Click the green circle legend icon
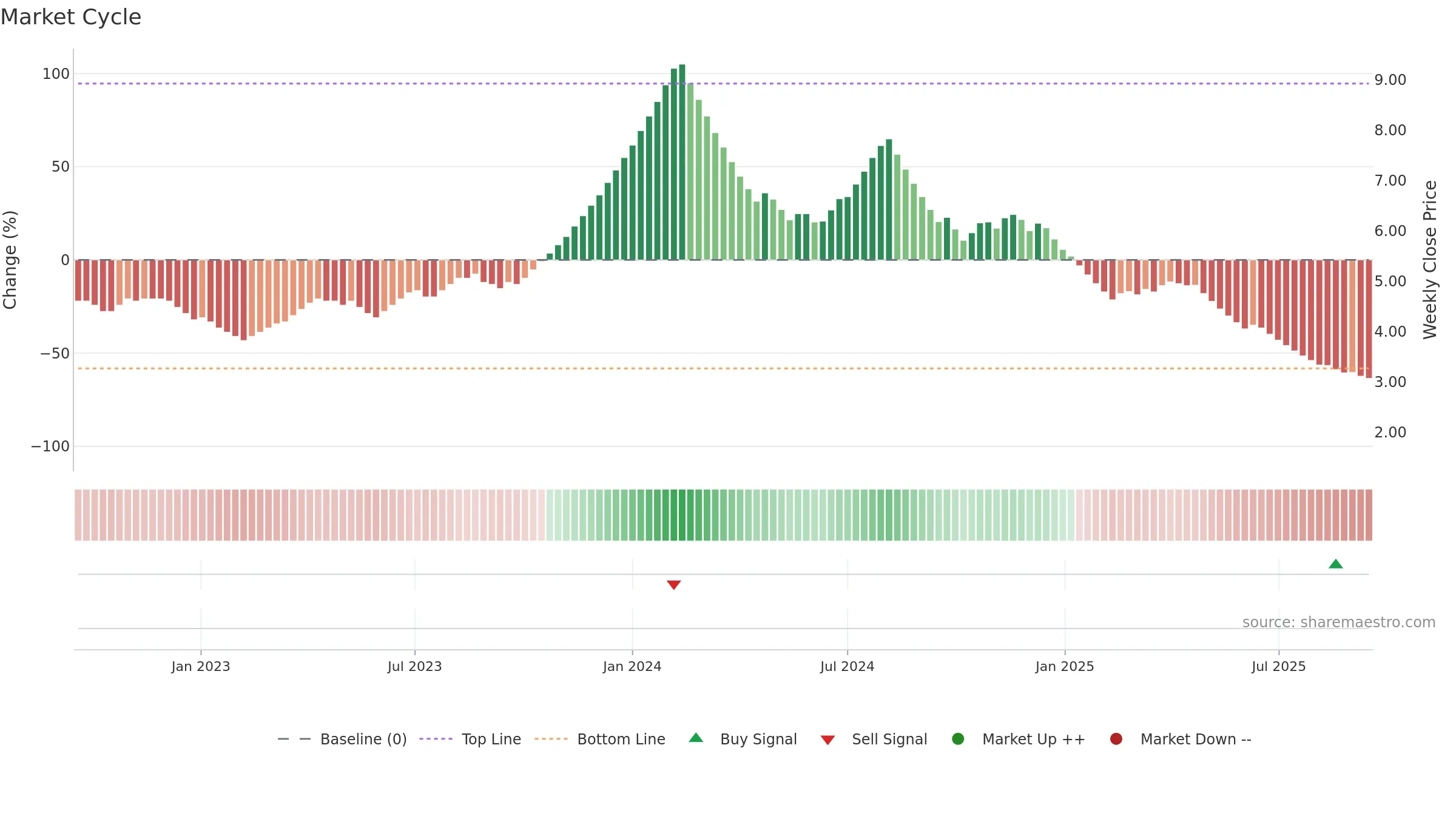 [958, 739]
